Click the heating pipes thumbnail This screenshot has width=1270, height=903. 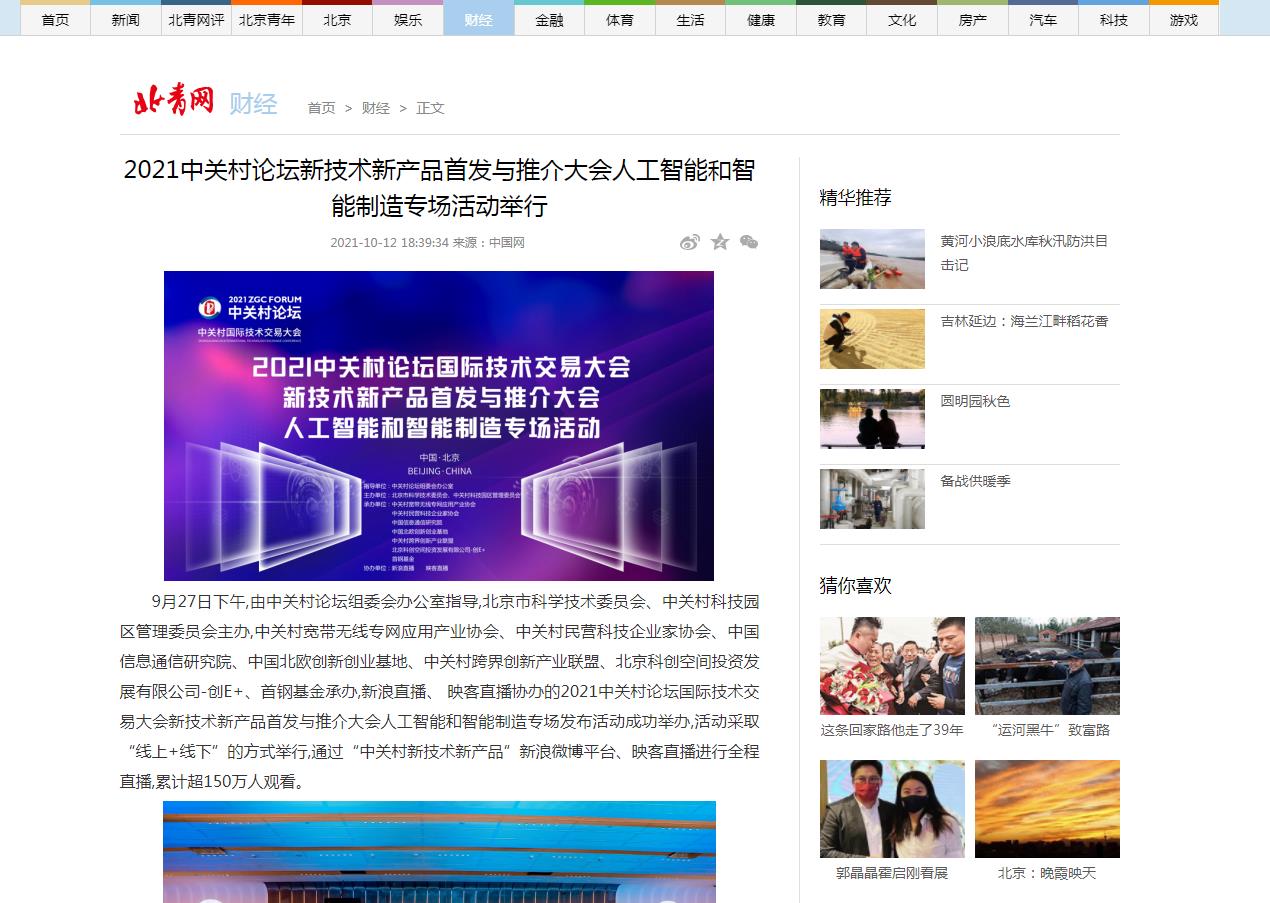click(872, 499)
